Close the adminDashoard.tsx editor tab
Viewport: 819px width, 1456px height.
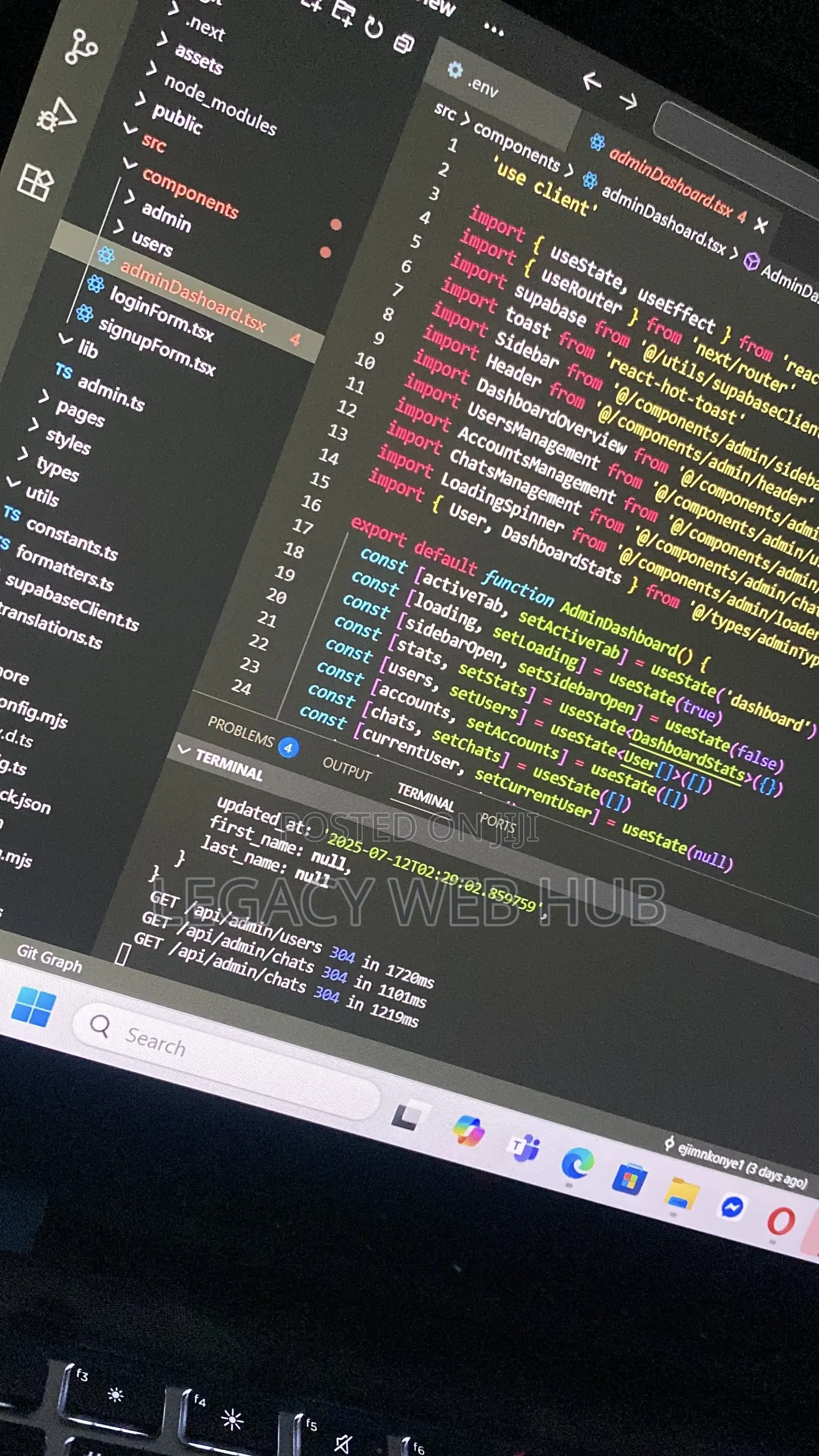tap(761, 226)
